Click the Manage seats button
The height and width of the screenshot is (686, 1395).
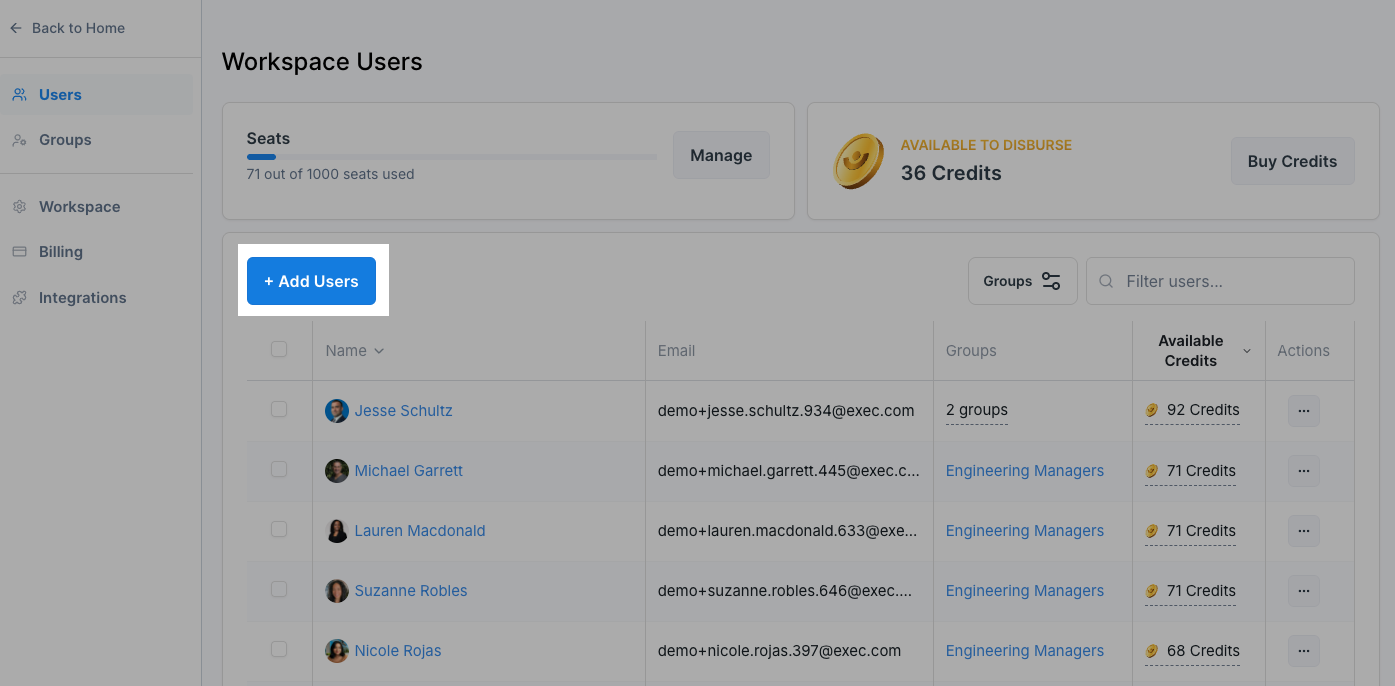click(721, 155)
